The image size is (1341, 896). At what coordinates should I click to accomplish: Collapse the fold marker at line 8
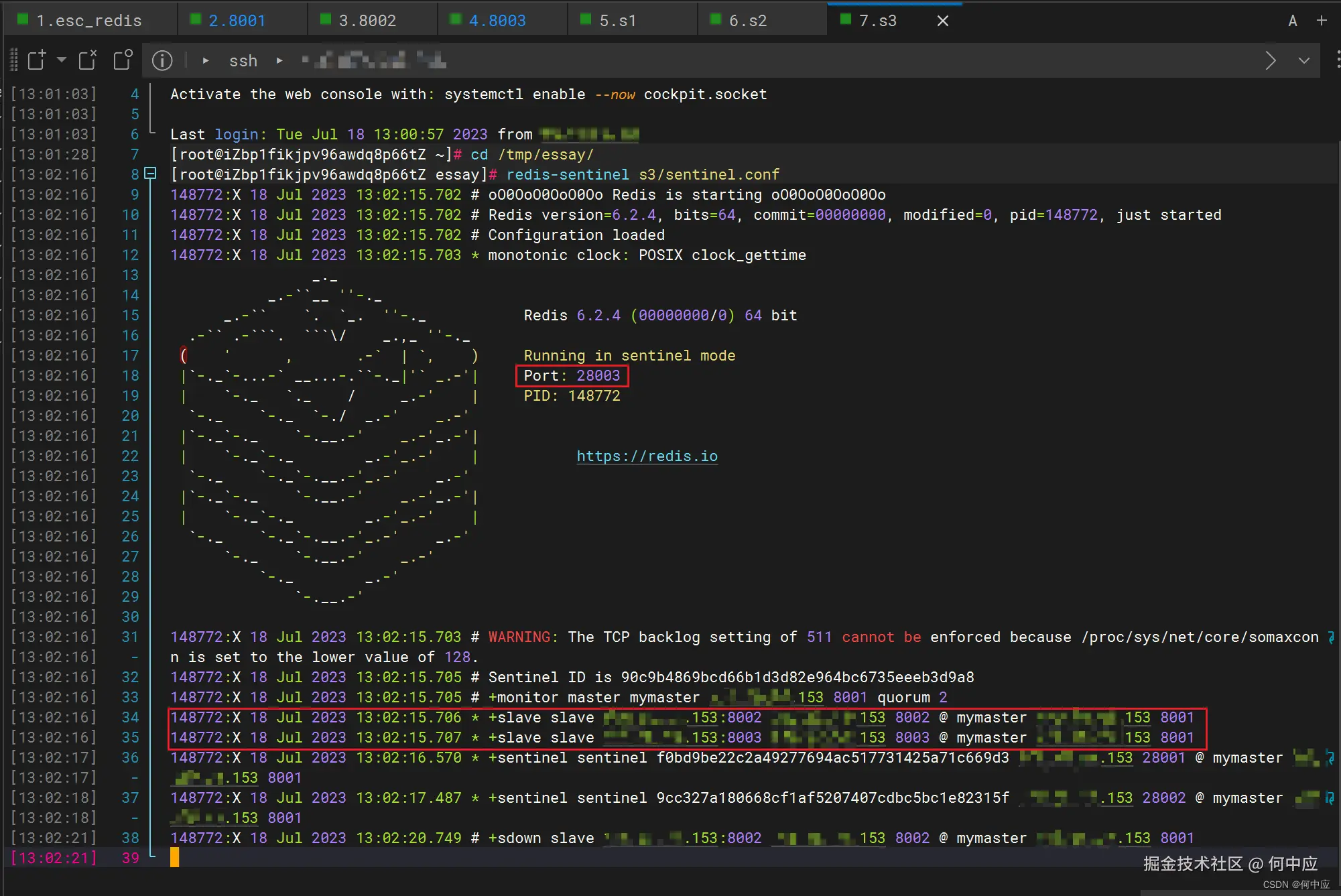[151, 174]
